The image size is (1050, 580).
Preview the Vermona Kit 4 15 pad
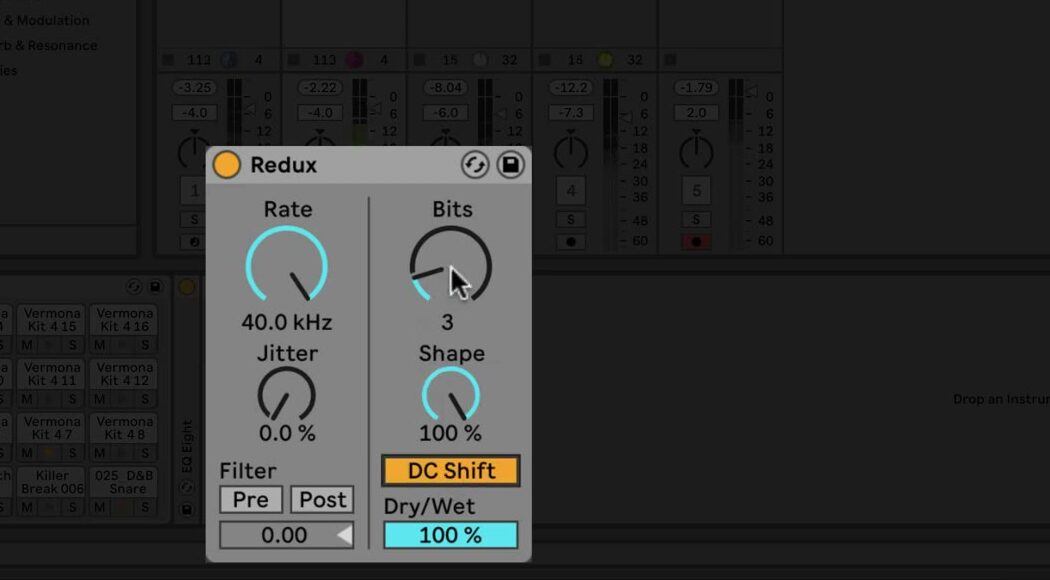[x=49, y=345]
